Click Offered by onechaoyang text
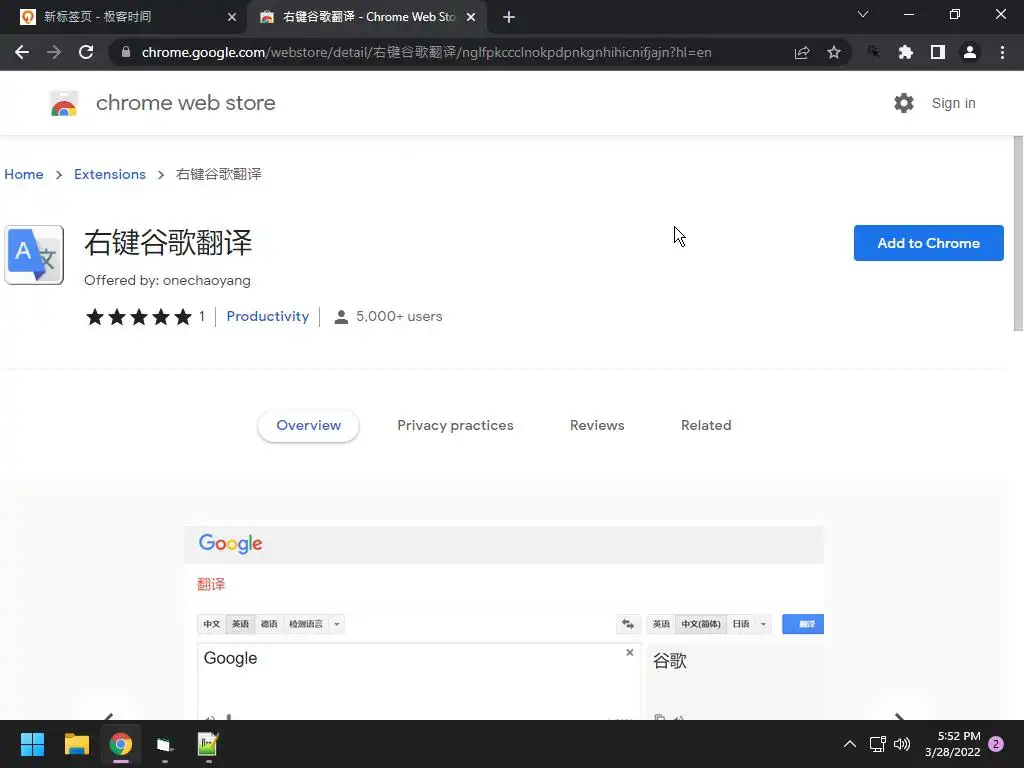1024x768 pixels. (x=167, y=280)
